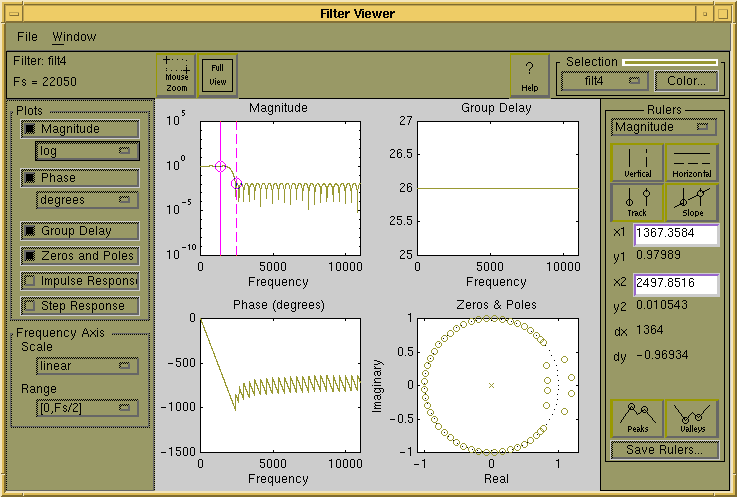The image size is (737, 497).
Task: Click the 'Magnitude' plot title
Action: [278, 108]
